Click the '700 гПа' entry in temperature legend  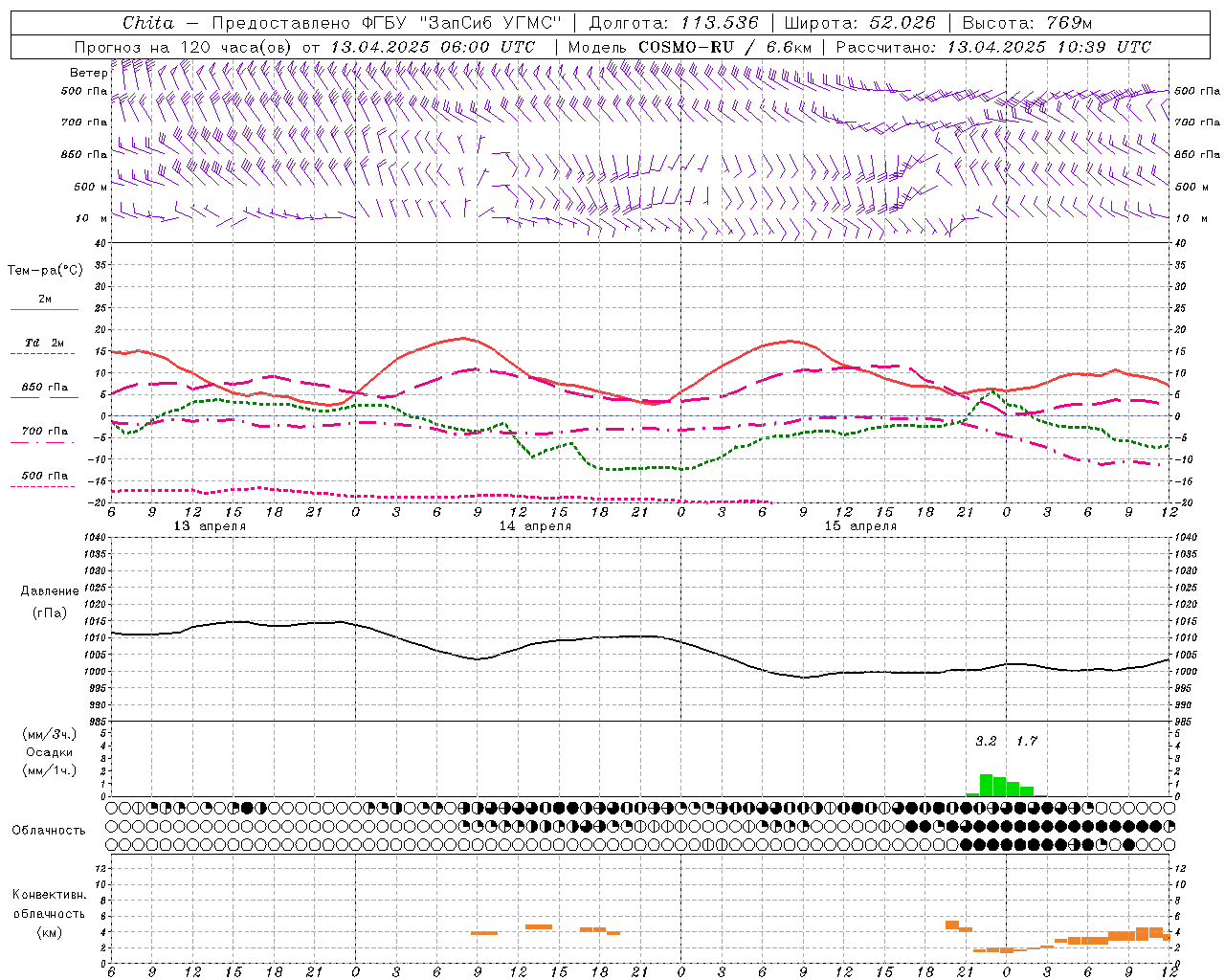click(x=45, y=432)
